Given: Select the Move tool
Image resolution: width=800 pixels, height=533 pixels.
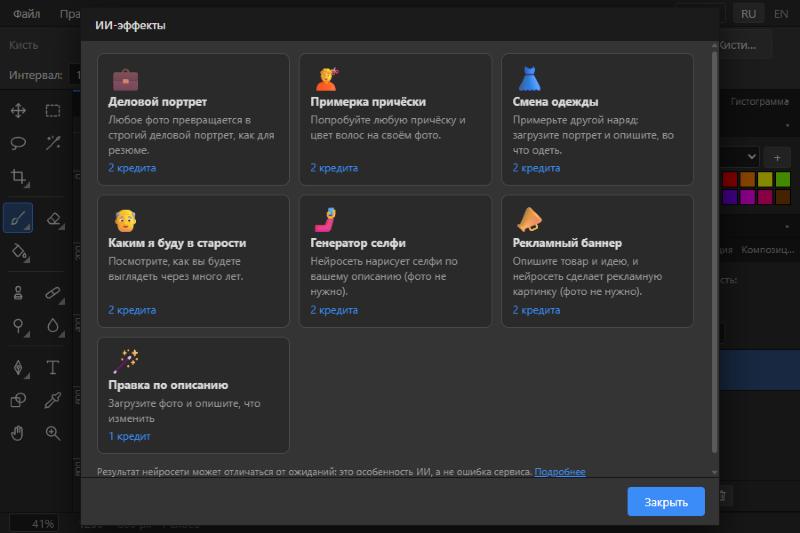Looking at the screenshot, I should [18, 111].
